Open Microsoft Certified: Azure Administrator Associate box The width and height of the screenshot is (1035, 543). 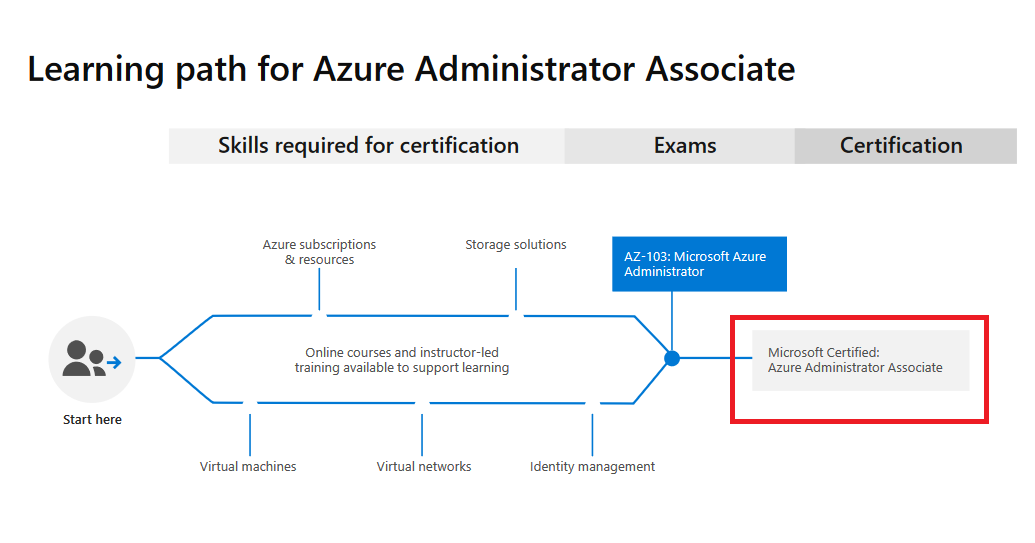(861, 360)
